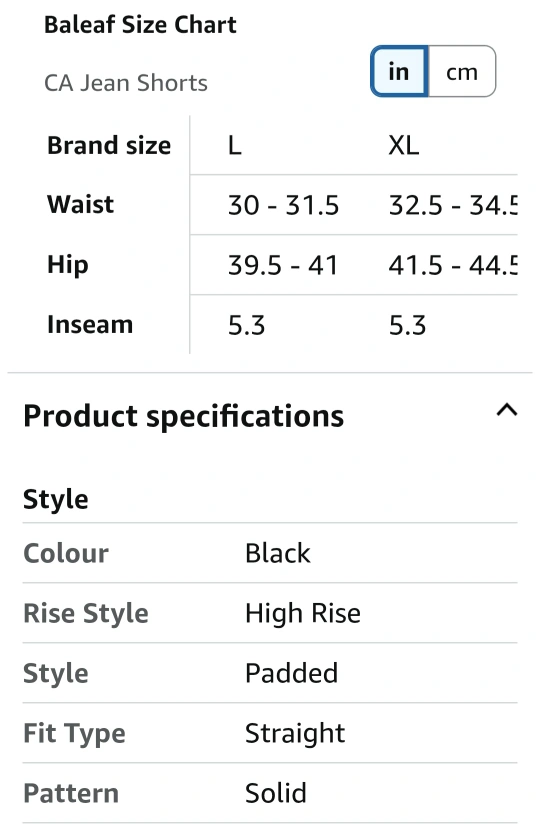The width and height of the screenshot is (540, 824).
Task: Select the L brand size column
Action: [x=235, y=146]
